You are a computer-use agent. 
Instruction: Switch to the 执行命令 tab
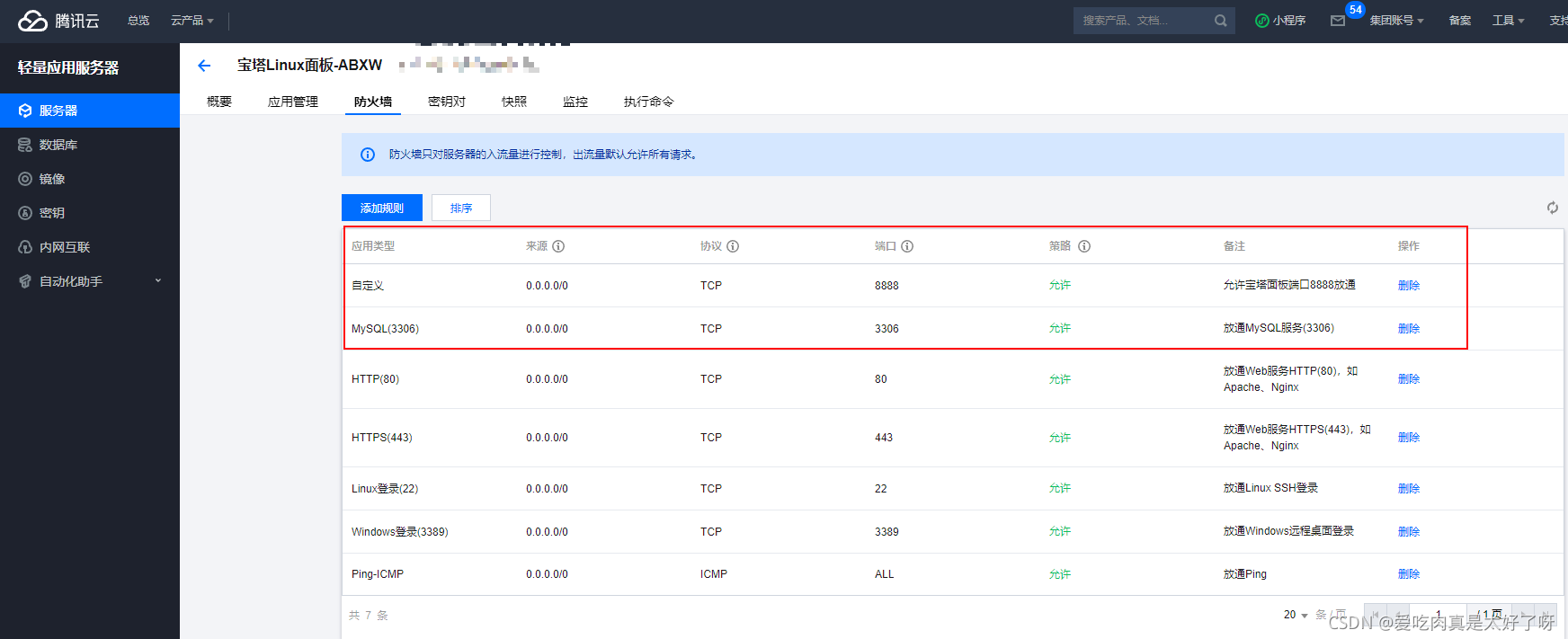(648, 102)
